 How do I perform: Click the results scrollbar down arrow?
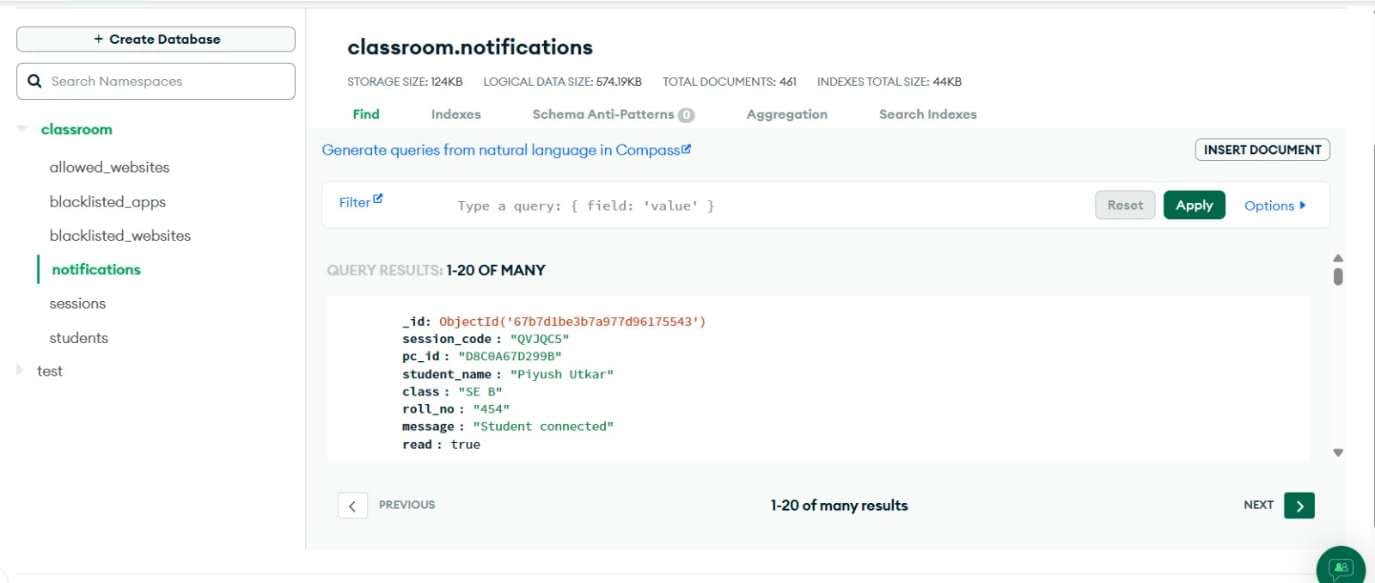pyautogui.click(x=1338, y=453)
